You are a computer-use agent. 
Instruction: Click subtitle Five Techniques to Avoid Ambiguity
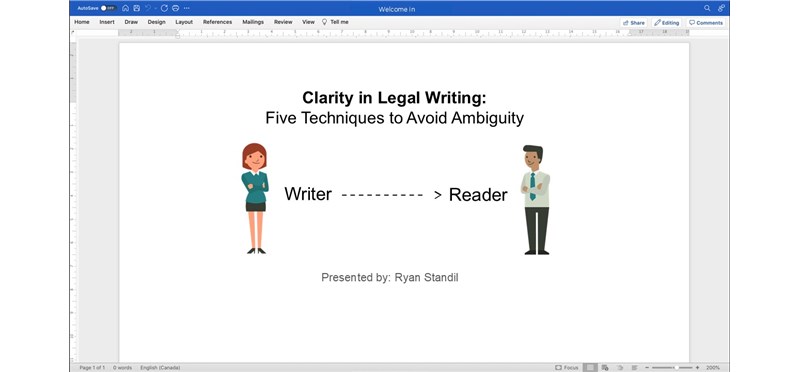tap(394, 118)
